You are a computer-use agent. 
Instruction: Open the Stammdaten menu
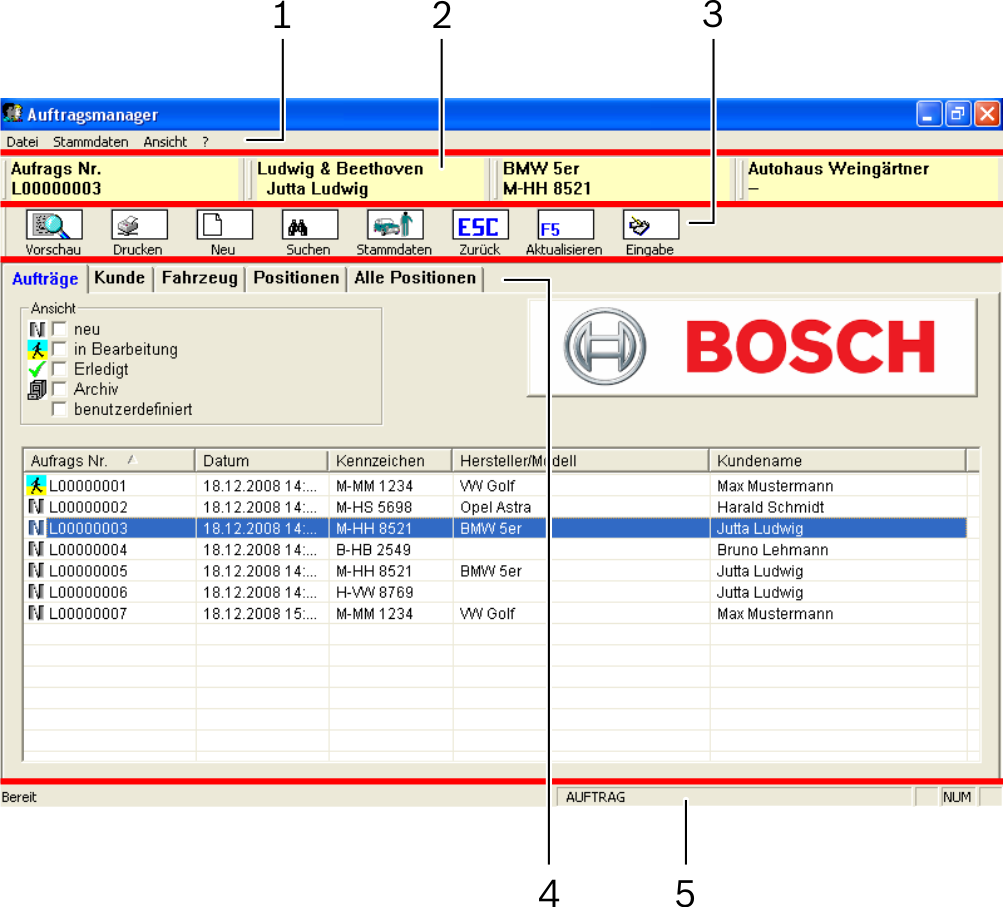click(90, 142)
